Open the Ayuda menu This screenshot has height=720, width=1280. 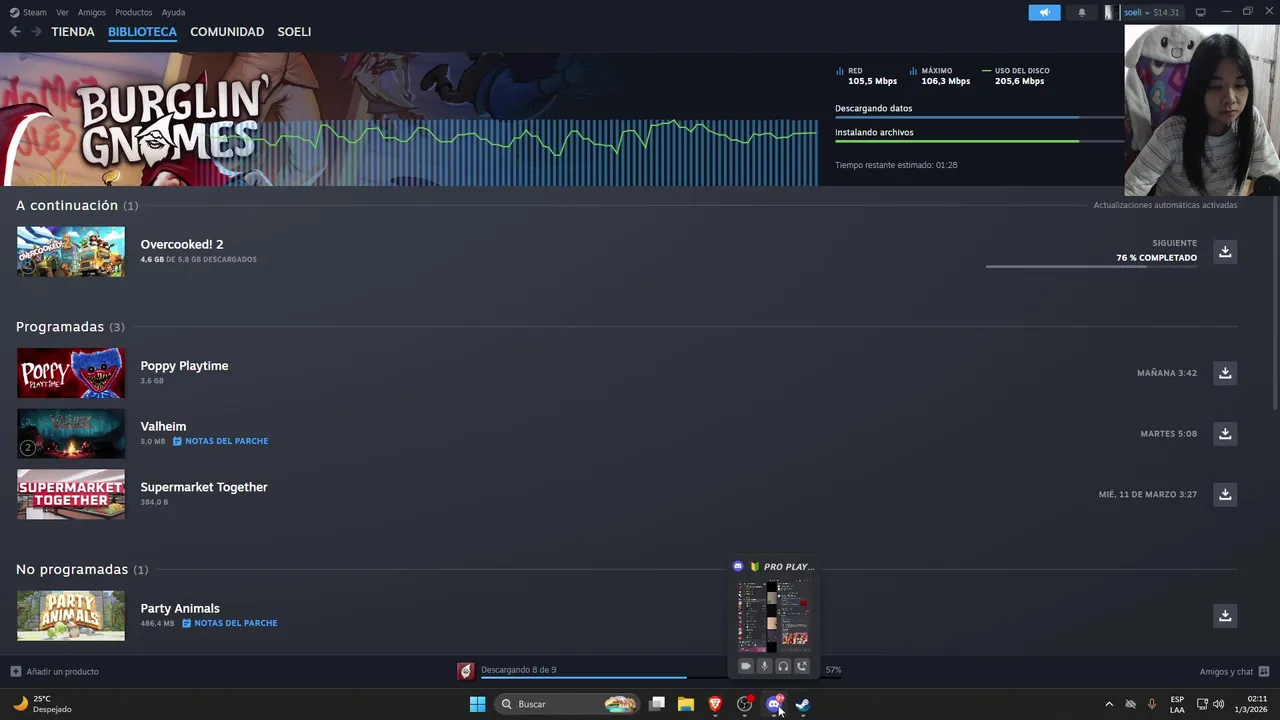coord(174,12)
